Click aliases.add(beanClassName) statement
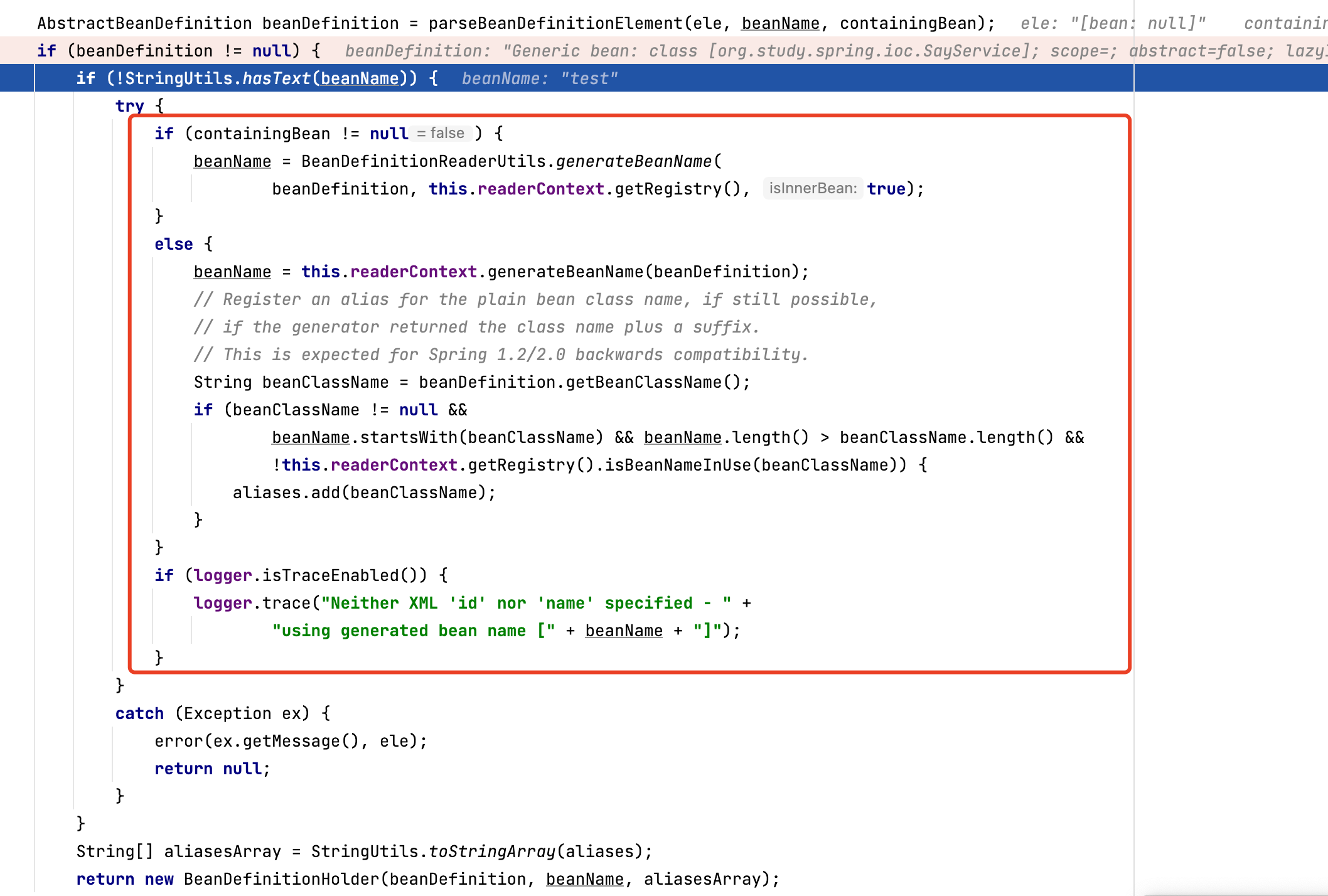 point(364,493)
